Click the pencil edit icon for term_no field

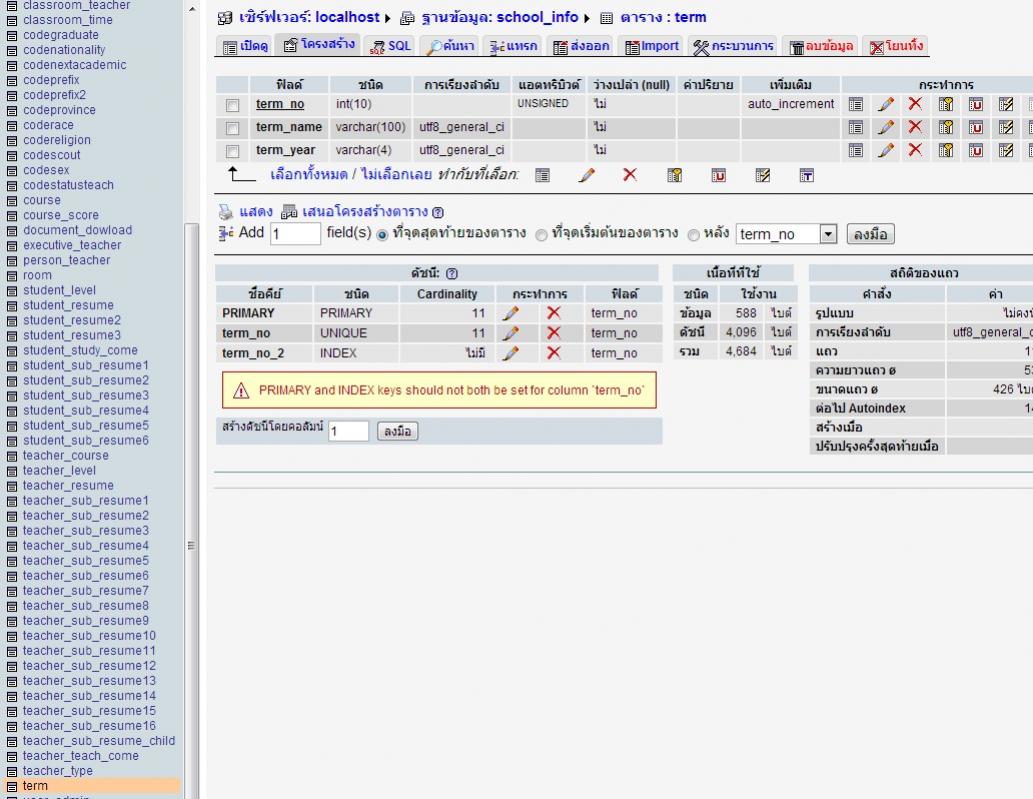(x=885, y=104)
